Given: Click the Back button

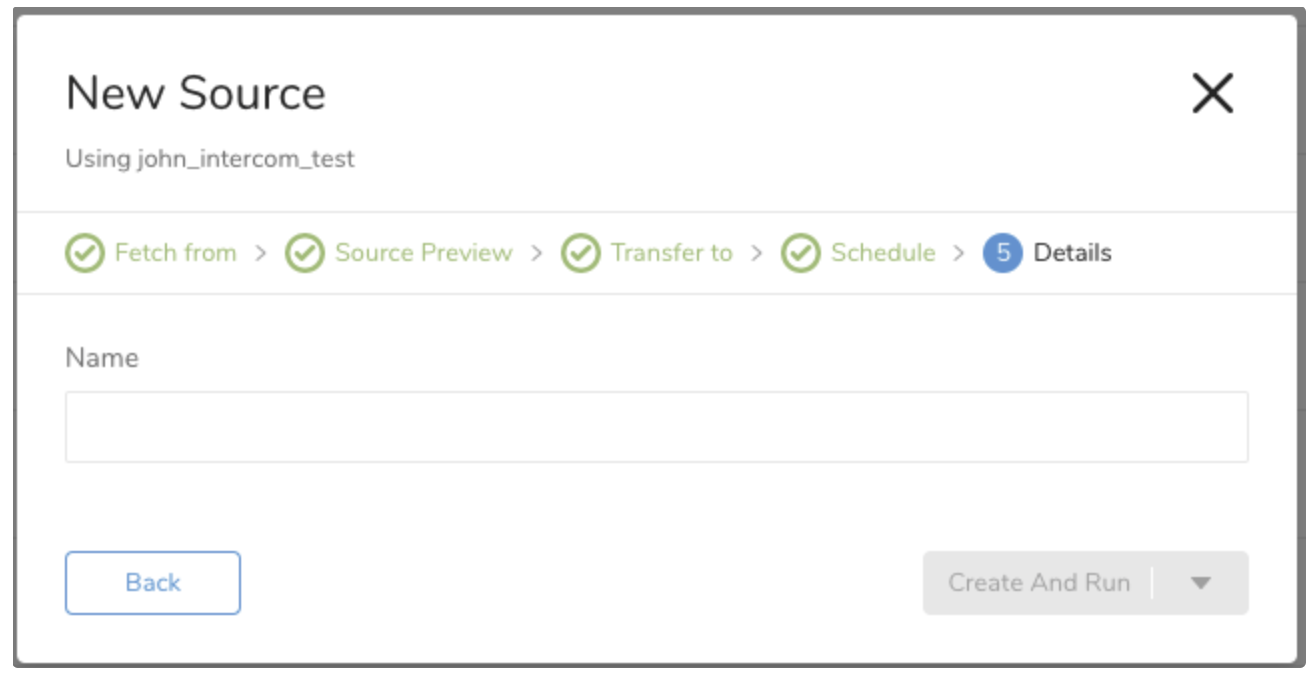Looking at the screenshot, I should coord(153,583).
